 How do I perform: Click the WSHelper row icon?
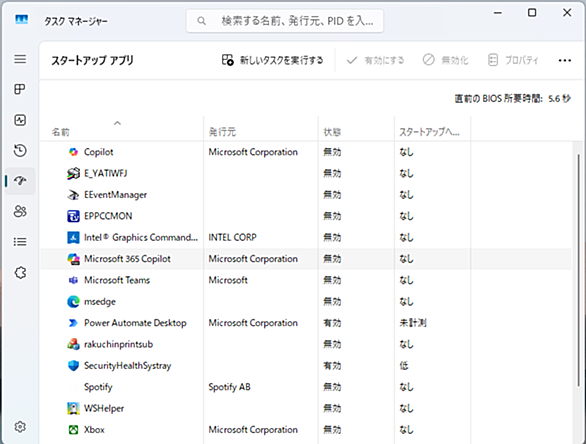tap(73, 408)
